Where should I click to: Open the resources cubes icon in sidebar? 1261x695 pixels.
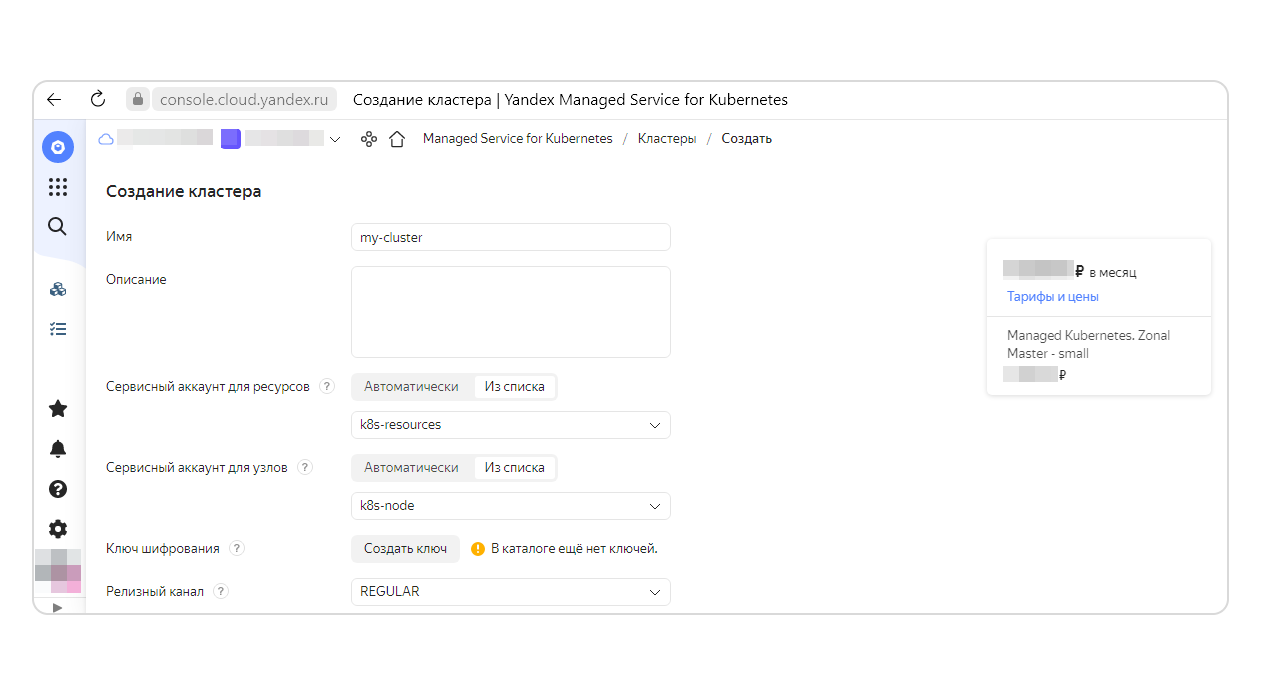(x=58, y=289)
